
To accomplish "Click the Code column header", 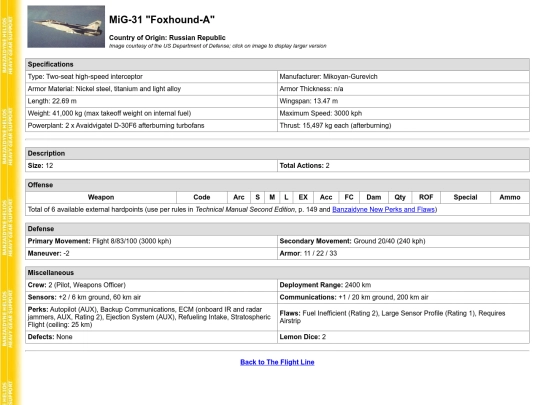I will [x=202, y=197].
